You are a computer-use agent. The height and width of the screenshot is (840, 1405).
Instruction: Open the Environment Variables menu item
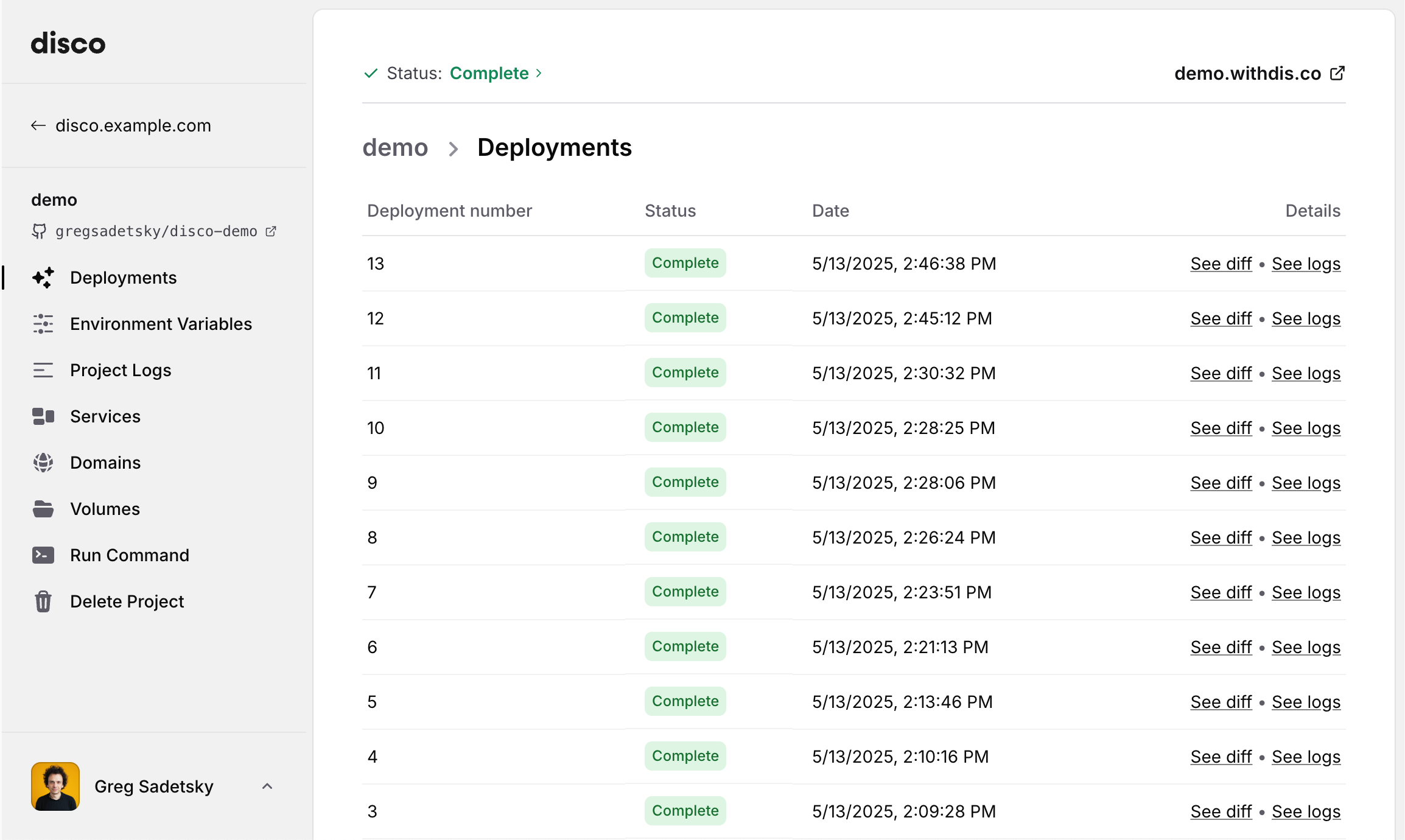tap(161, 324)
